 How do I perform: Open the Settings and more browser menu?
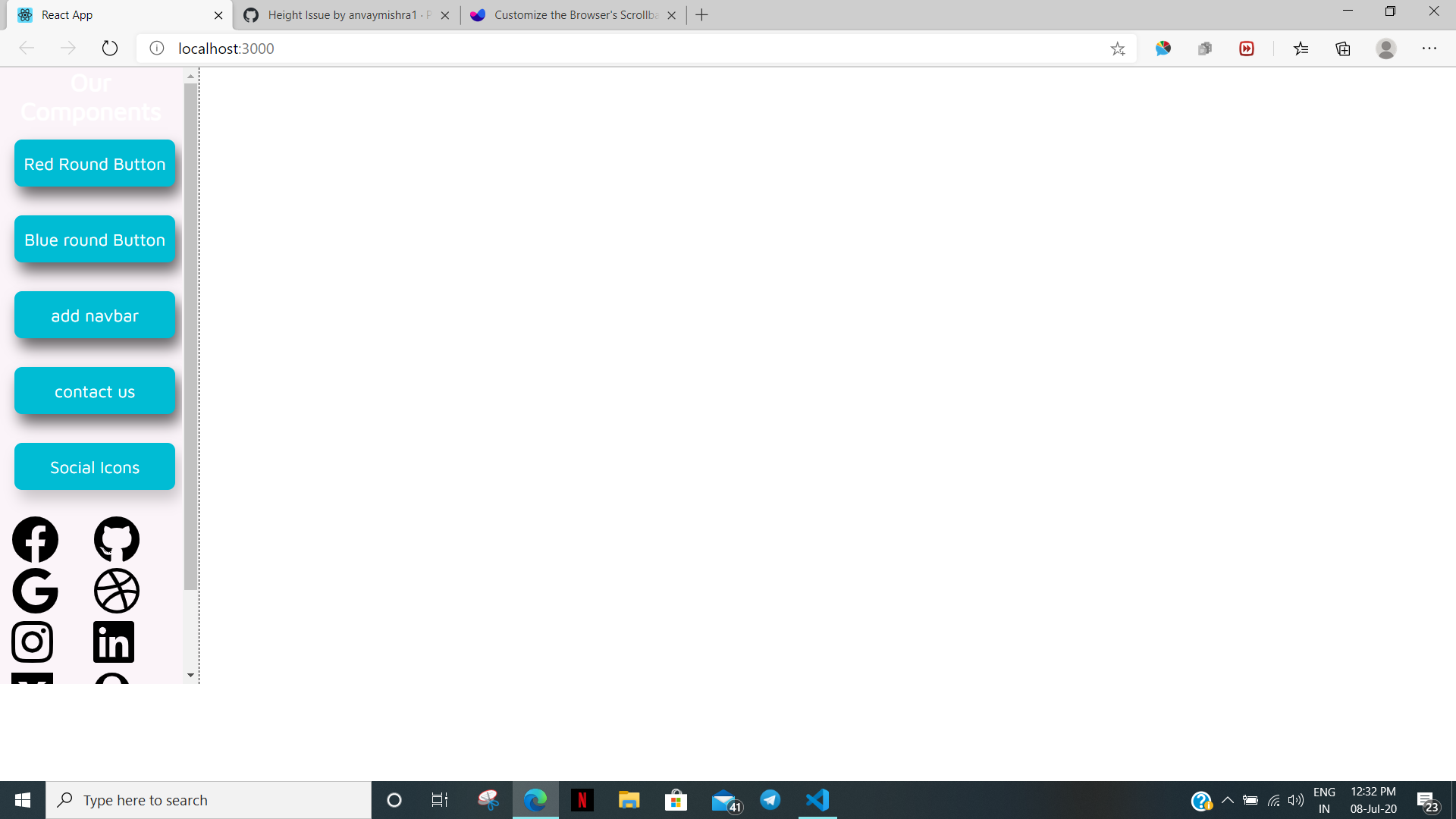point(1430,48)
